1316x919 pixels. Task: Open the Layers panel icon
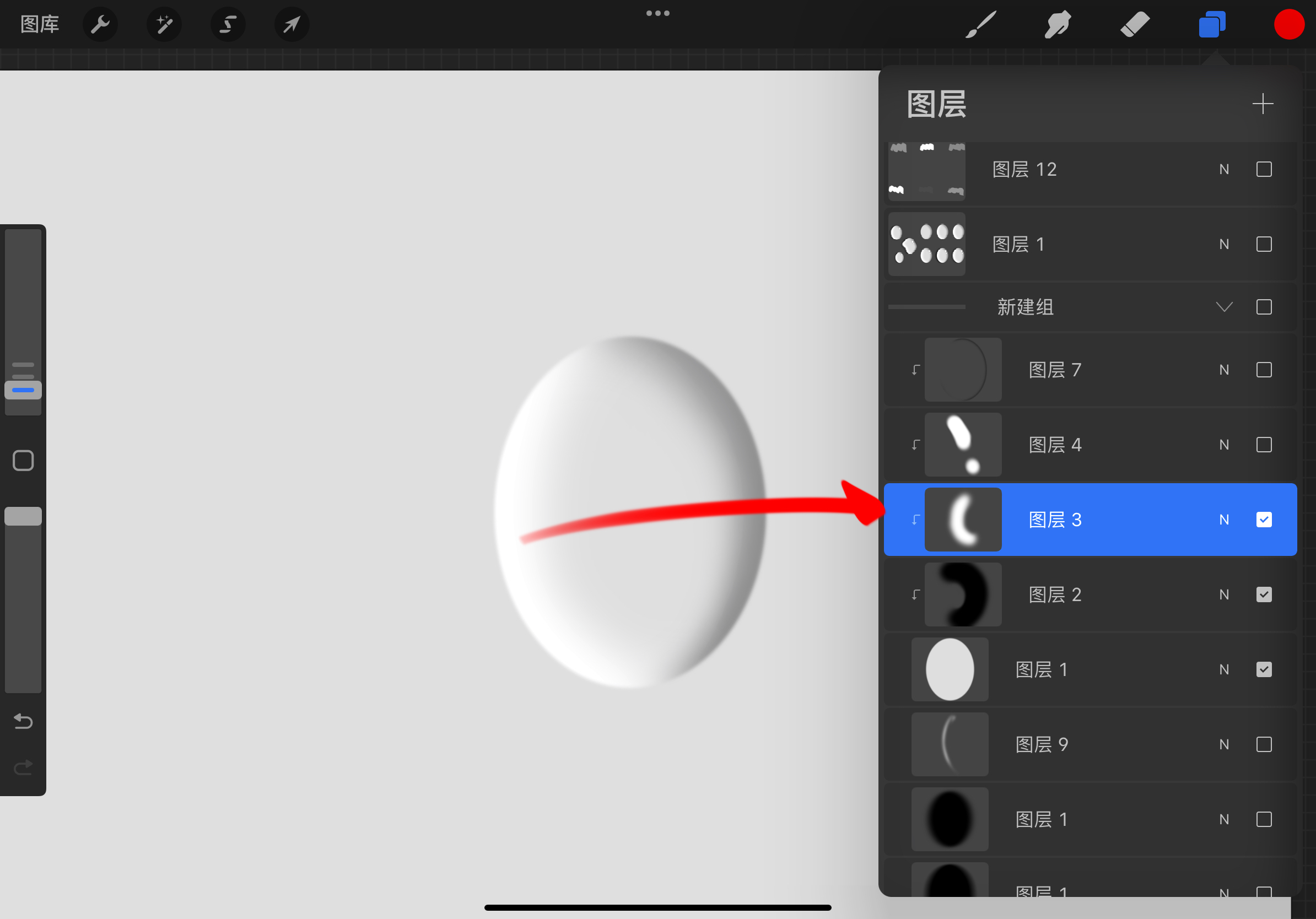(1212, 24)
